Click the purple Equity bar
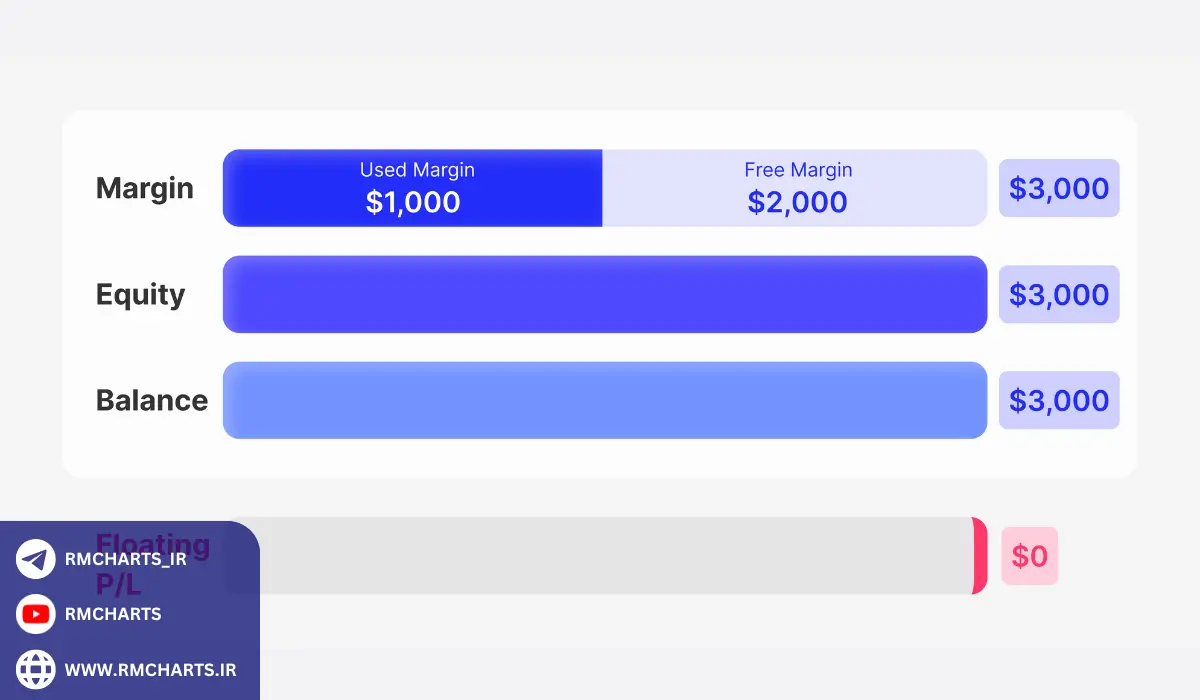Screen dimensions: 1200x700 [x=604, y=294]
